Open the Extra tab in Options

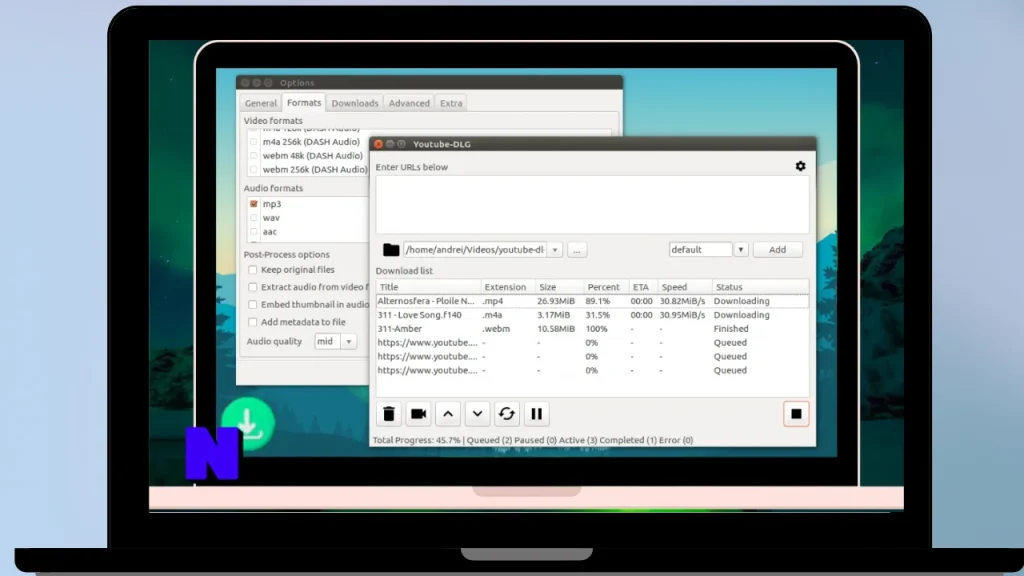451,103
